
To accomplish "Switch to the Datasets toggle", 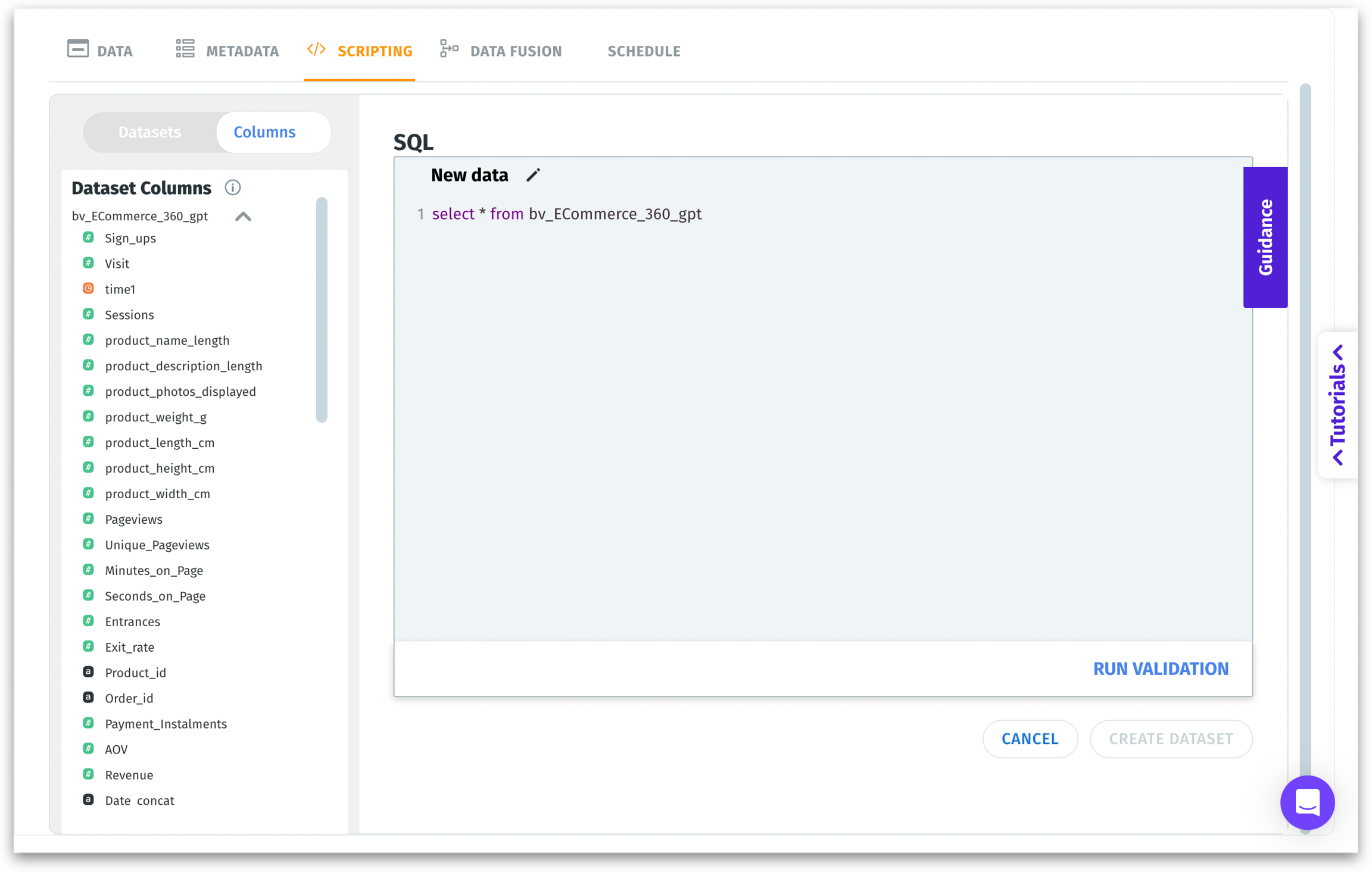I will [149, 132].
